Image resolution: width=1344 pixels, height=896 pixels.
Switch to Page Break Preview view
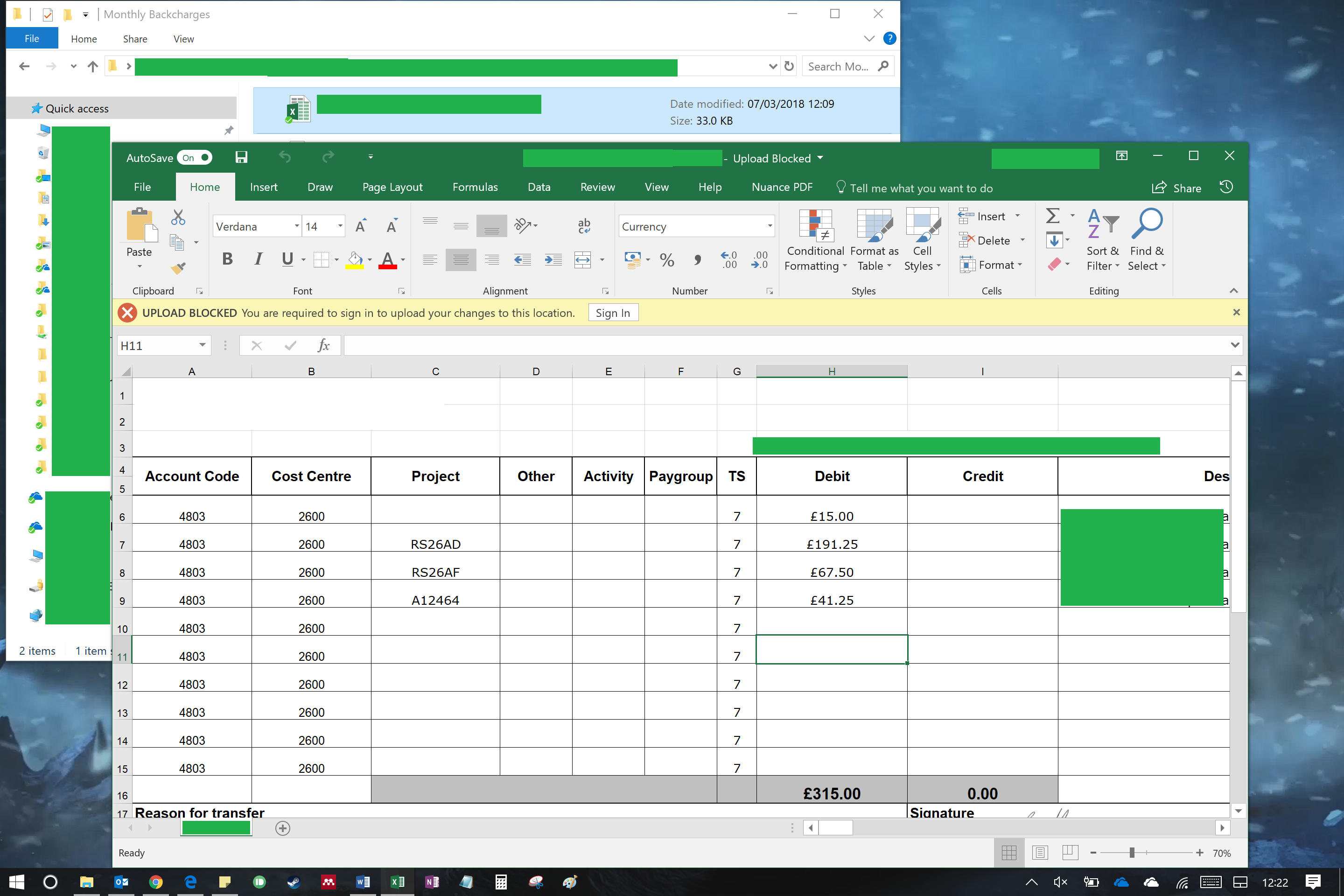tap(1070, 853)
